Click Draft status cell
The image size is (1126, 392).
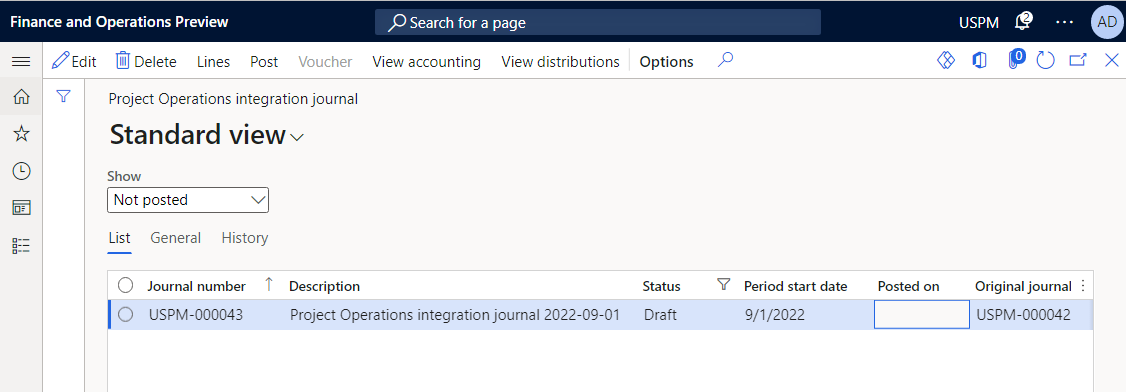660,314
